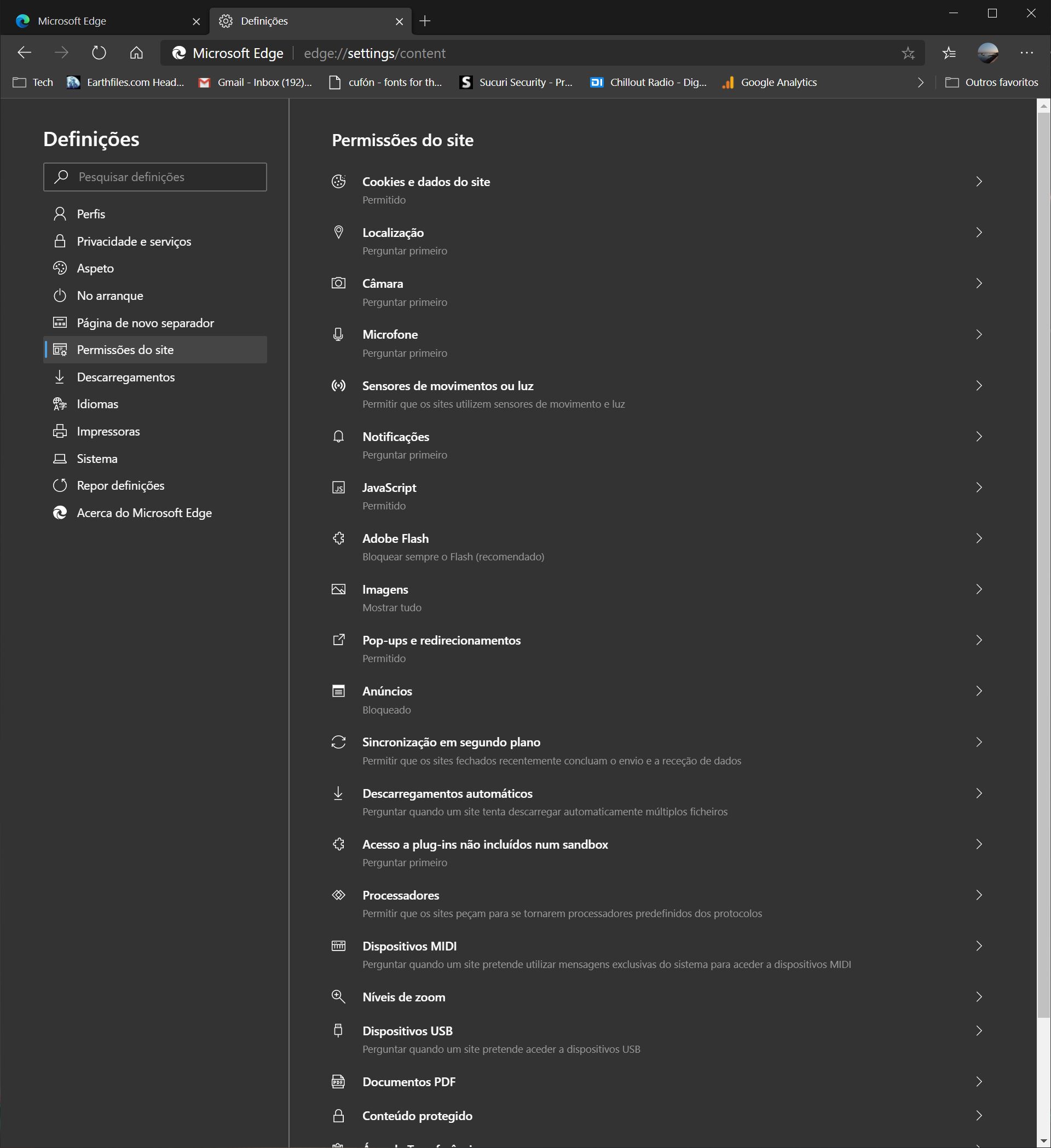
Task: Open a new tab with plus
Action: click(x=424, y=21)
